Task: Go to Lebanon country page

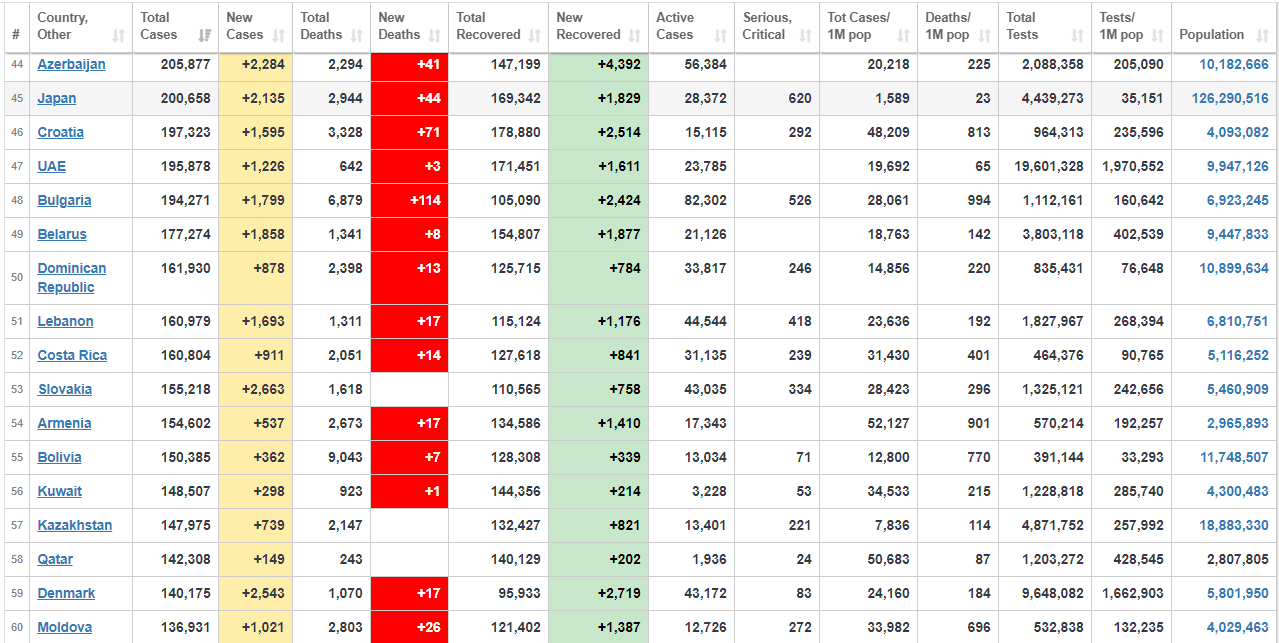Action: pos(66,321)
